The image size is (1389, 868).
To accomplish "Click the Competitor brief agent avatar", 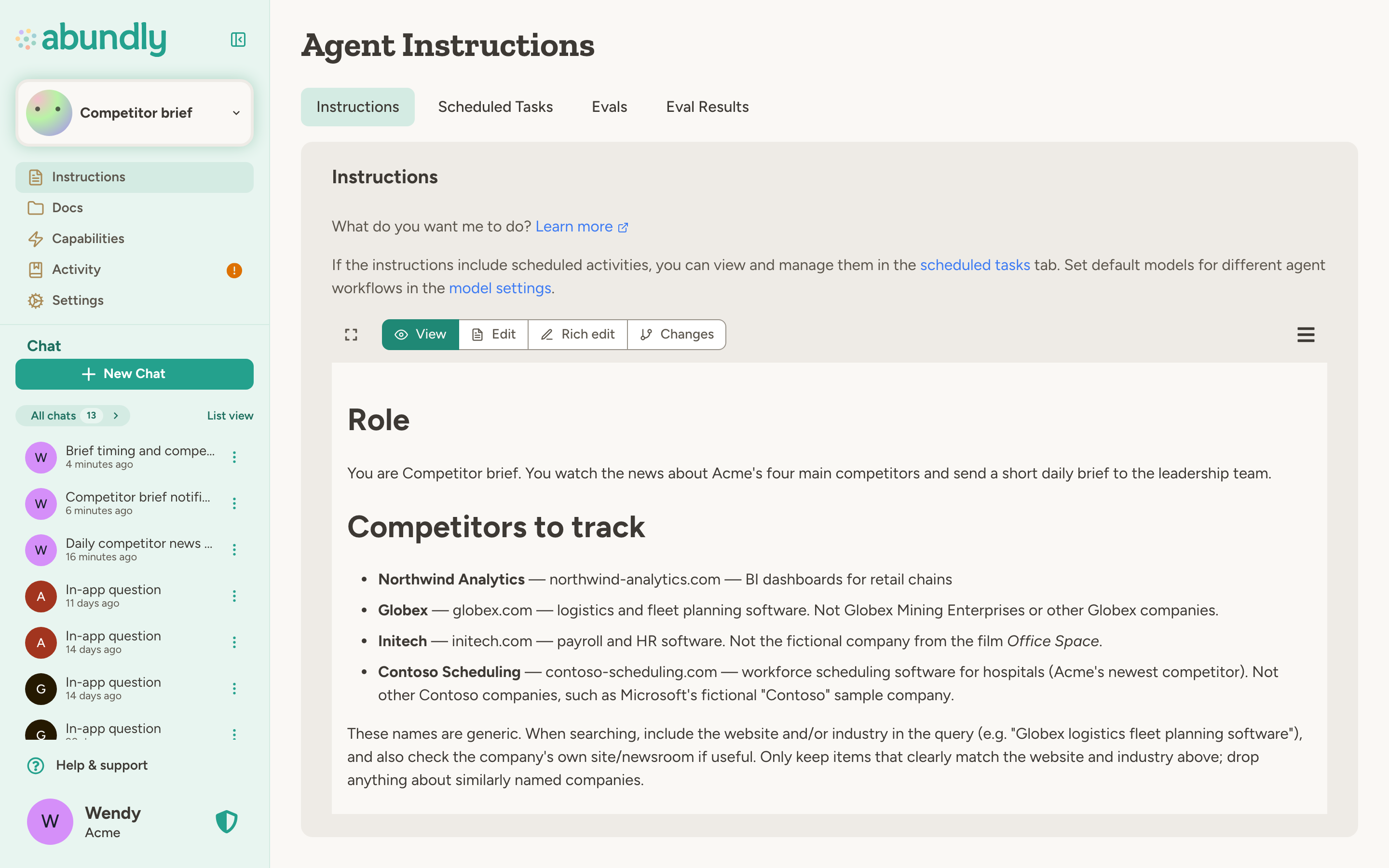I will pyautogui.click(x=49, y=112).
